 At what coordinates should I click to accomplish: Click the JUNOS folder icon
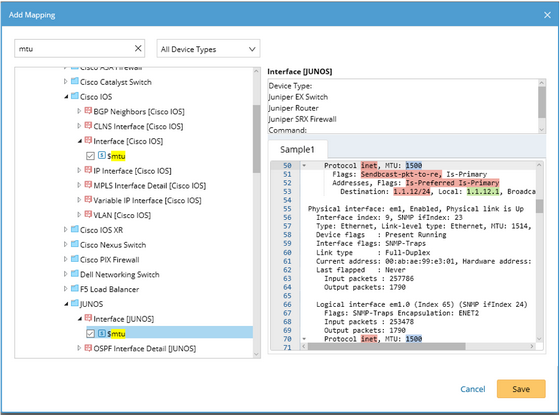[75, 303]
